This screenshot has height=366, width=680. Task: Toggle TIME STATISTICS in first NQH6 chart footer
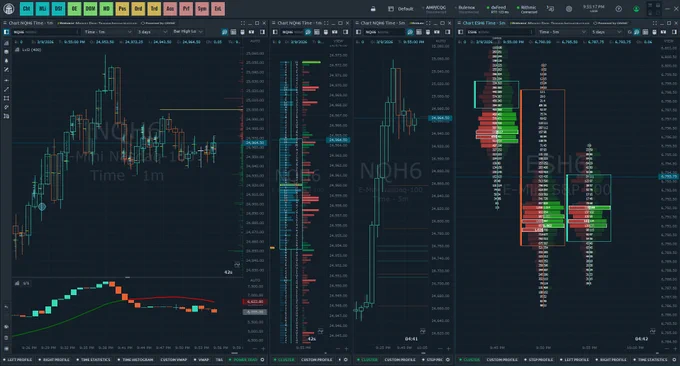coord(94,359)
